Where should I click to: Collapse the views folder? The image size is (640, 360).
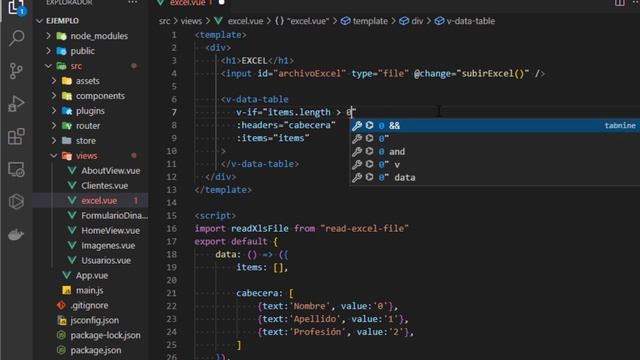(54, 156)
